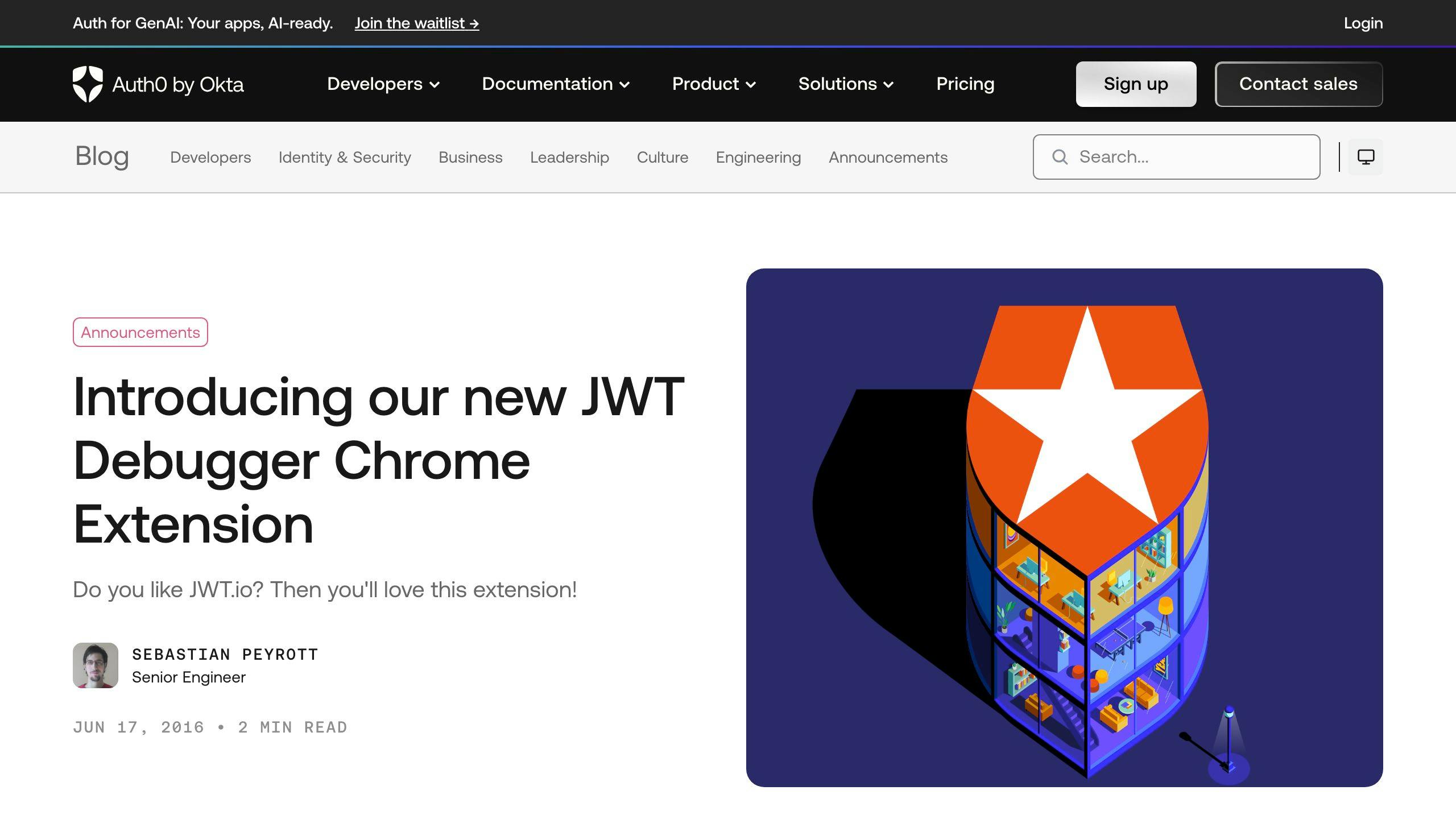Screen dimensions: 1456x819
Task: Expand the Developers dropdown menu
Action: tap(383, 84)
